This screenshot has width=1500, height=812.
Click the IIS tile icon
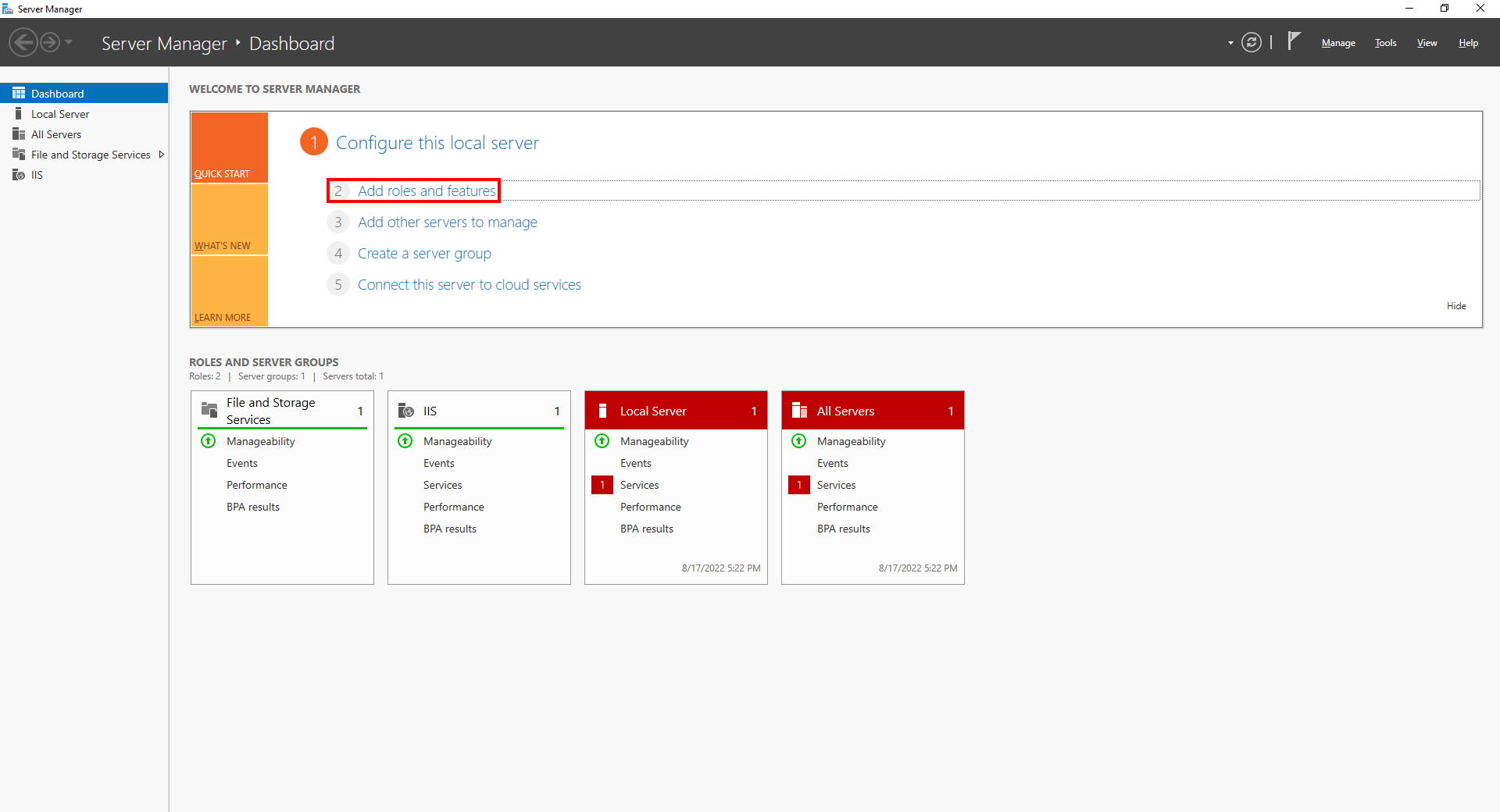click(x=406, y=410)
